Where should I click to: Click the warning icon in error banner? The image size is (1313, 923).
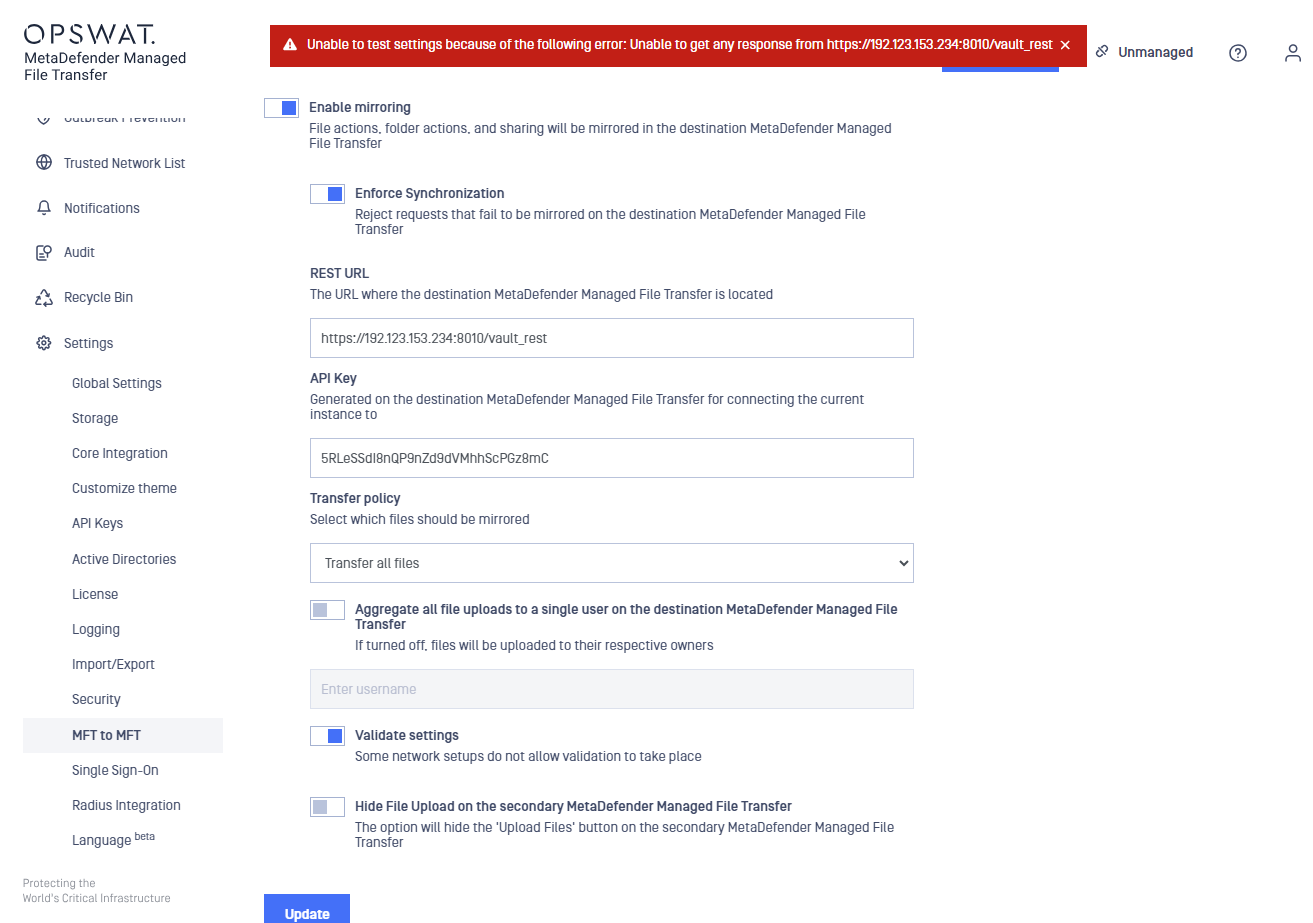pos(290,45)
